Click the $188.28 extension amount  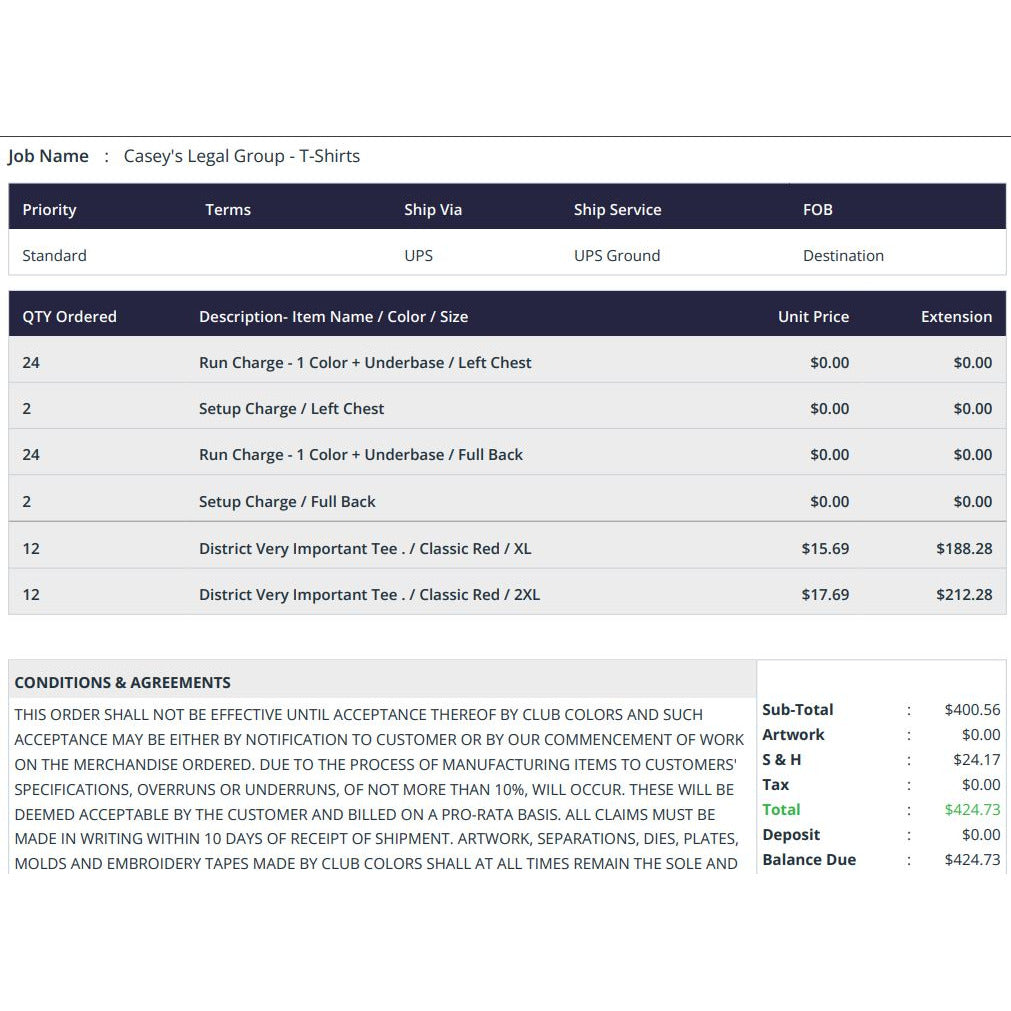(965, 549)
